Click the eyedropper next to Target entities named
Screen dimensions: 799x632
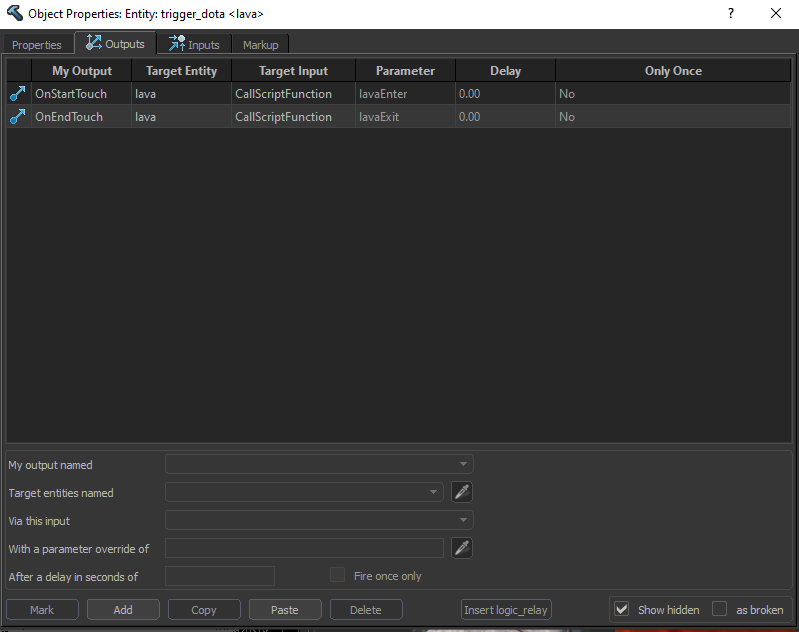point(461,492)
